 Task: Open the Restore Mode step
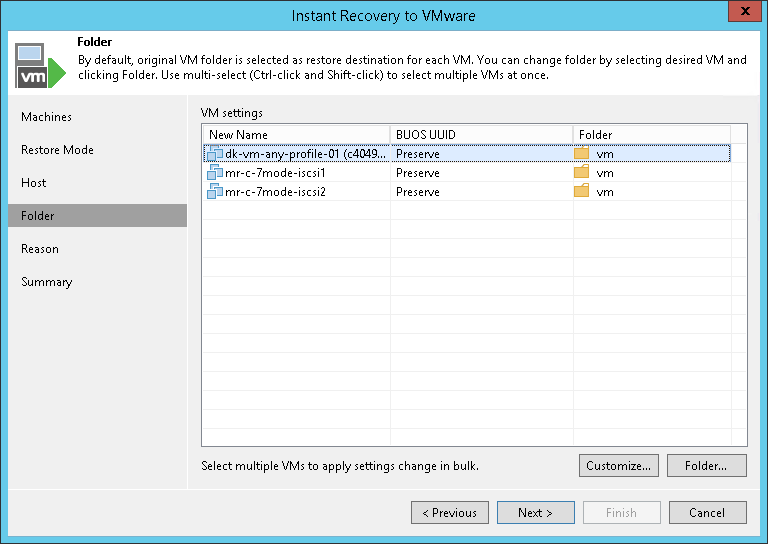tap(58, 150)
